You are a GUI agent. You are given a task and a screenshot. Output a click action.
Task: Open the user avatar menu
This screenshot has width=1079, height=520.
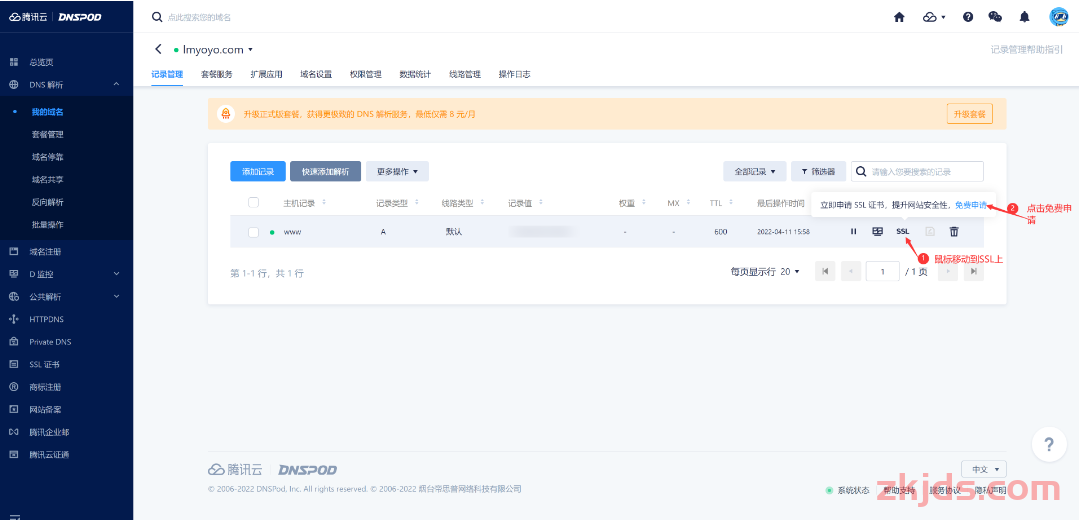coord(1058,17)
